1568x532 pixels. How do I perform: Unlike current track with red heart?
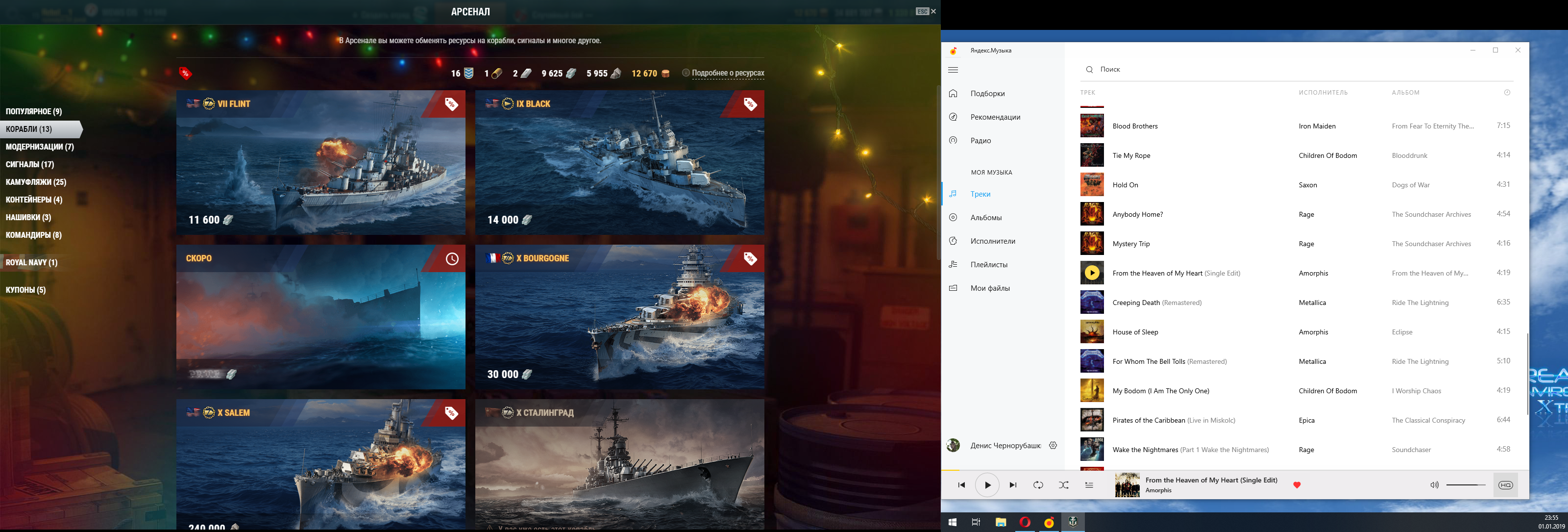pyautogui.click(x=1297, y=485)
